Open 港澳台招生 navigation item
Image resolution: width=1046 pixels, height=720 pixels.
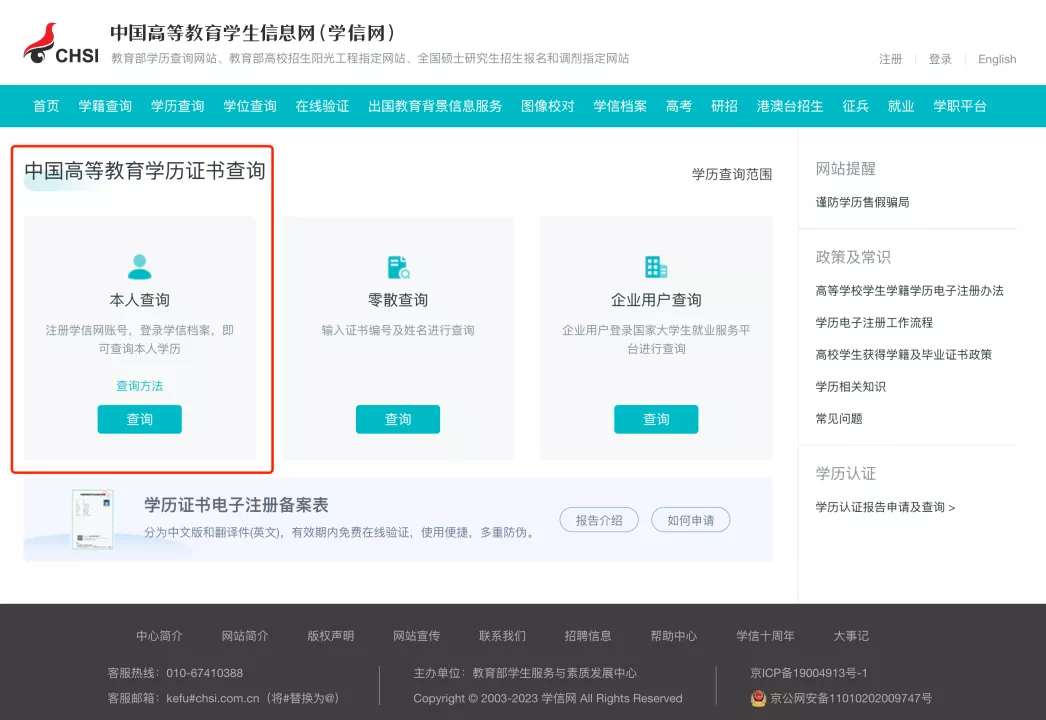pos(790,106)
